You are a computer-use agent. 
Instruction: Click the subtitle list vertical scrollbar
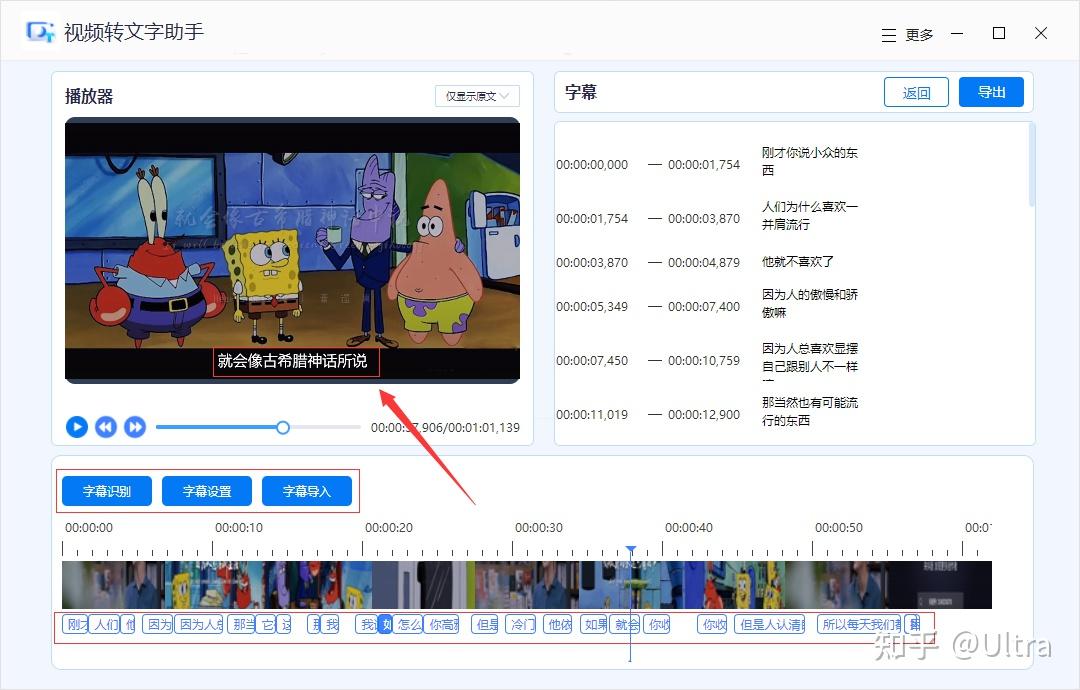tap(1031, 165)
